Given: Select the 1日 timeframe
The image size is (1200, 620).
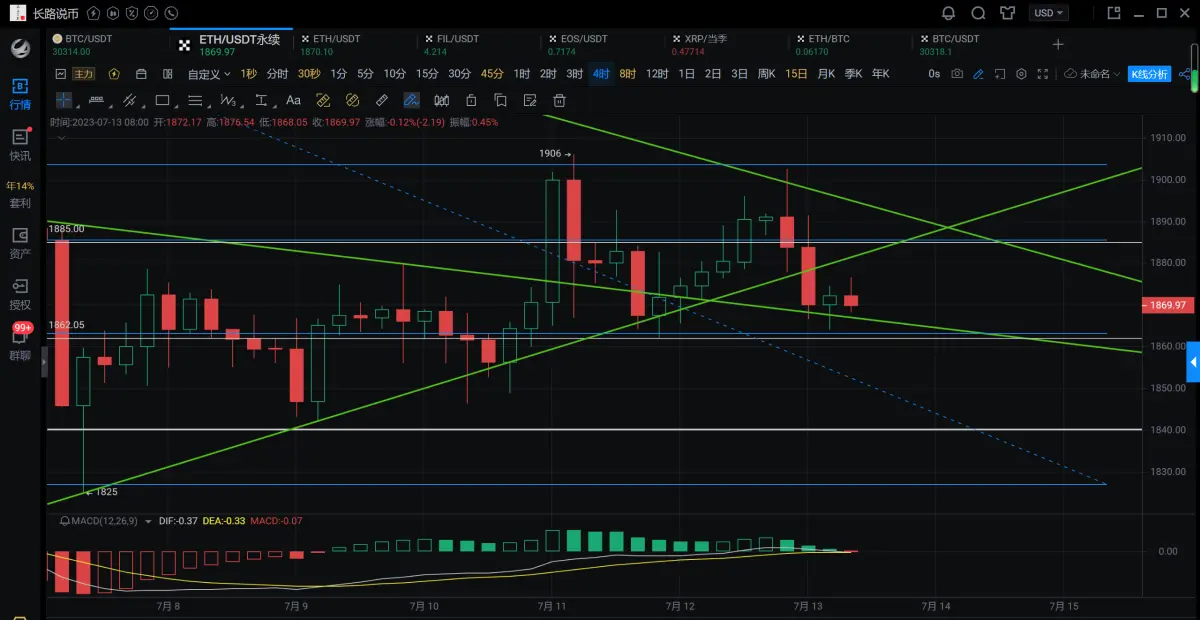Looking at the screenshot, I should click(x=686, y=74).
